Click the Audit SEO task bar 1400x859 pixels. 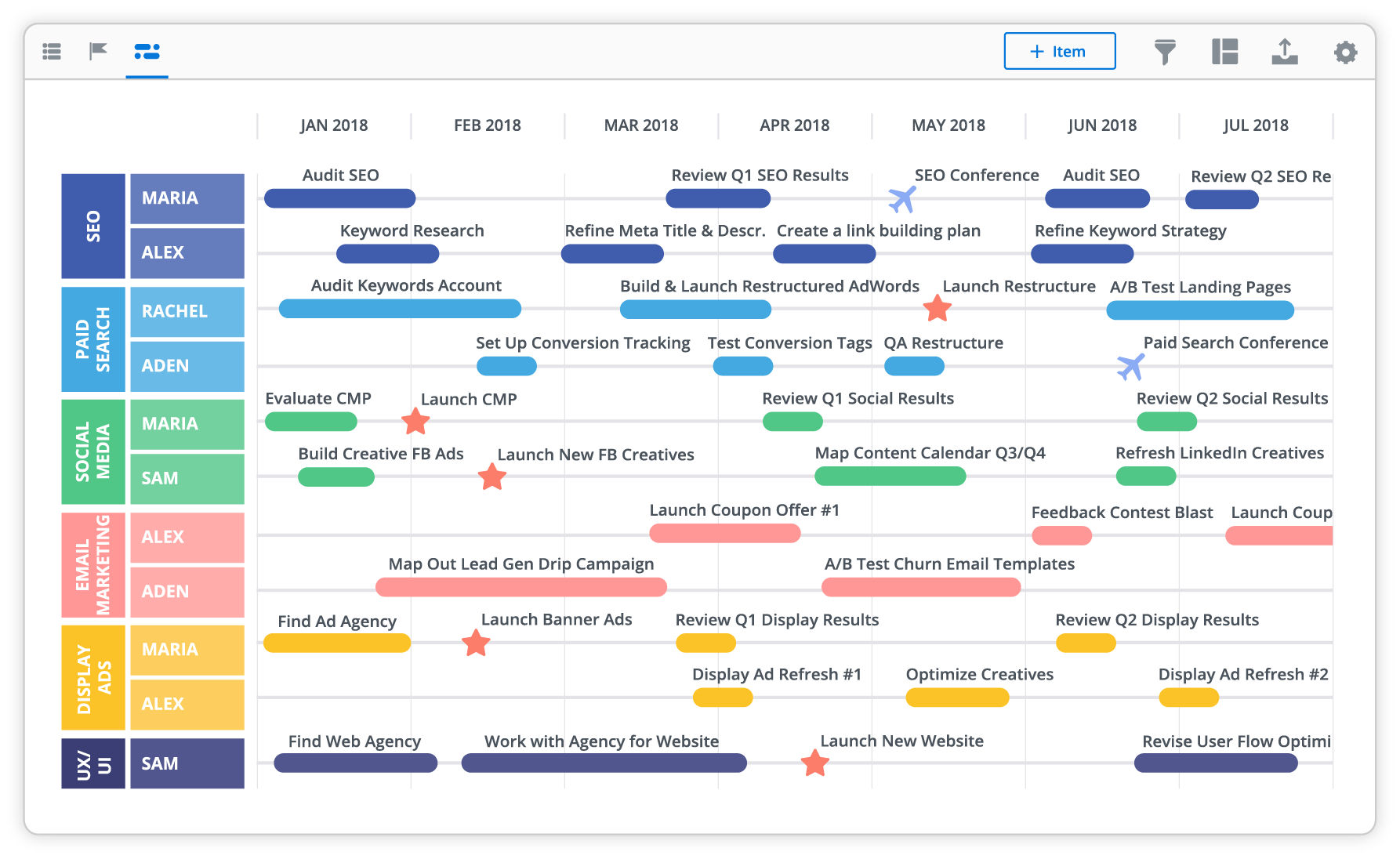(339, 198)
